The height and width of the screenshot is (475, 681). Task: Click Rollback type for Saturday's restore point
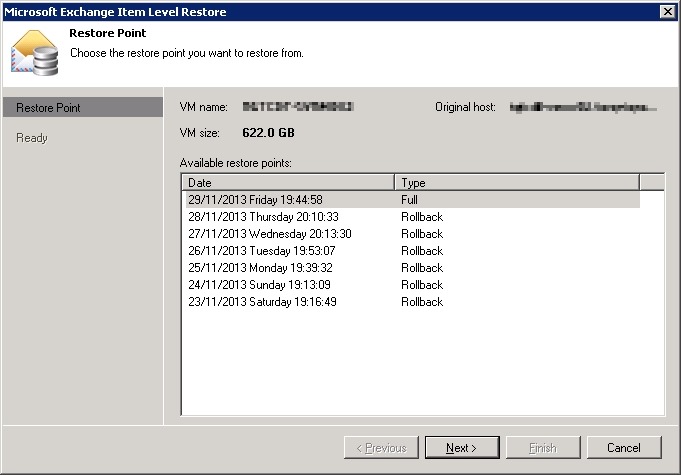(x=422, y=301)
